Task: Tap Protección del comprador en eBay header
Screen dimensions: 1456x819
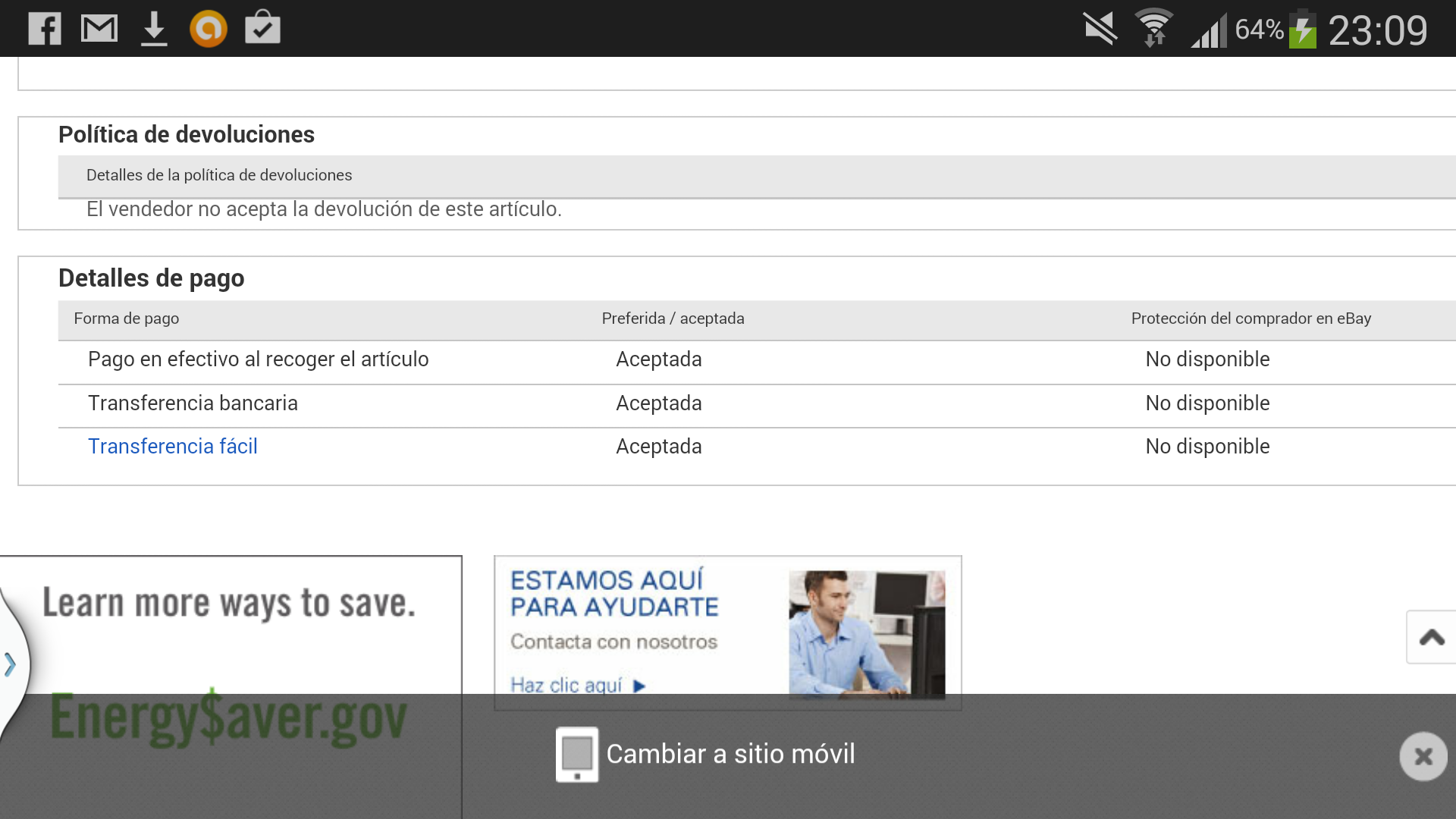Action: (1251, 318)
